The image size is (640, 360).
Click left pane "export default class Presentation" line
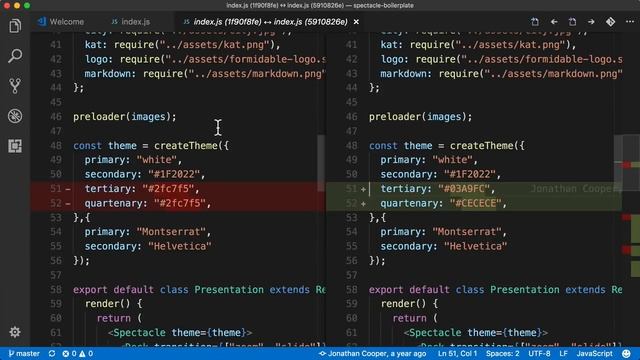pyautogui.click(x=199, y=289)
